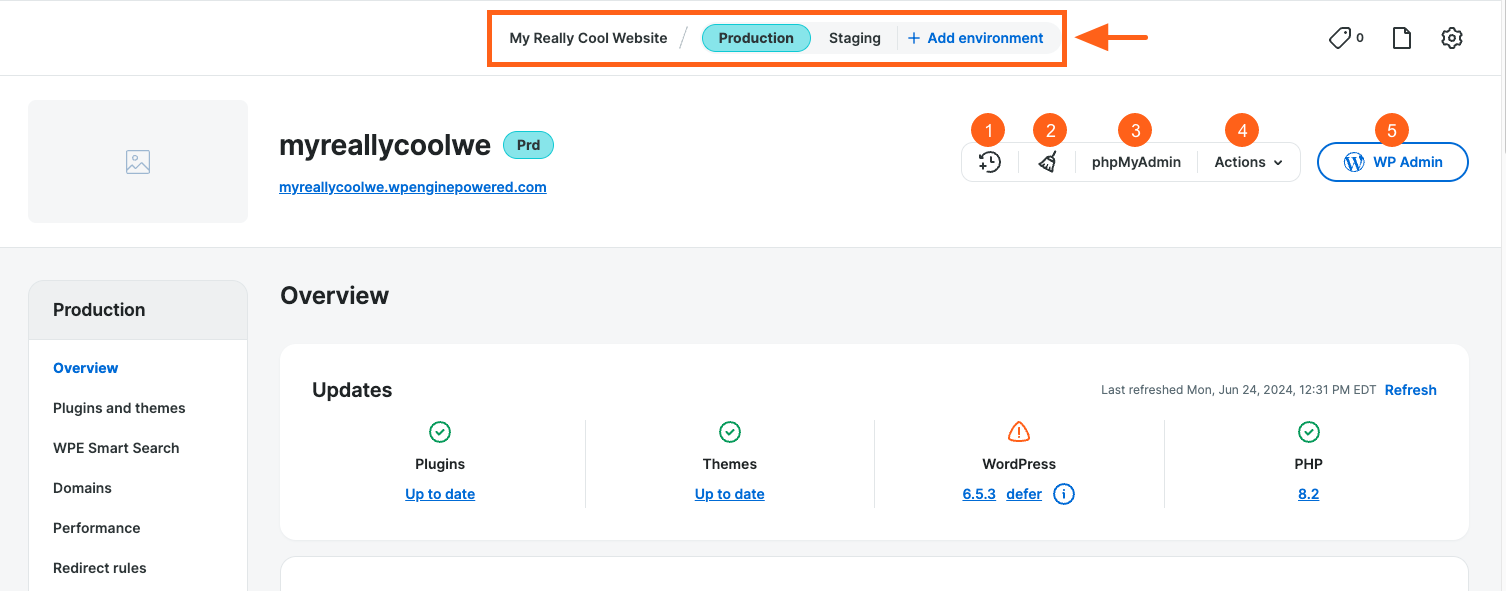1506x591 pixels.
Task: Clear cache using the broom icon
Action: [x=1046, y=161]
